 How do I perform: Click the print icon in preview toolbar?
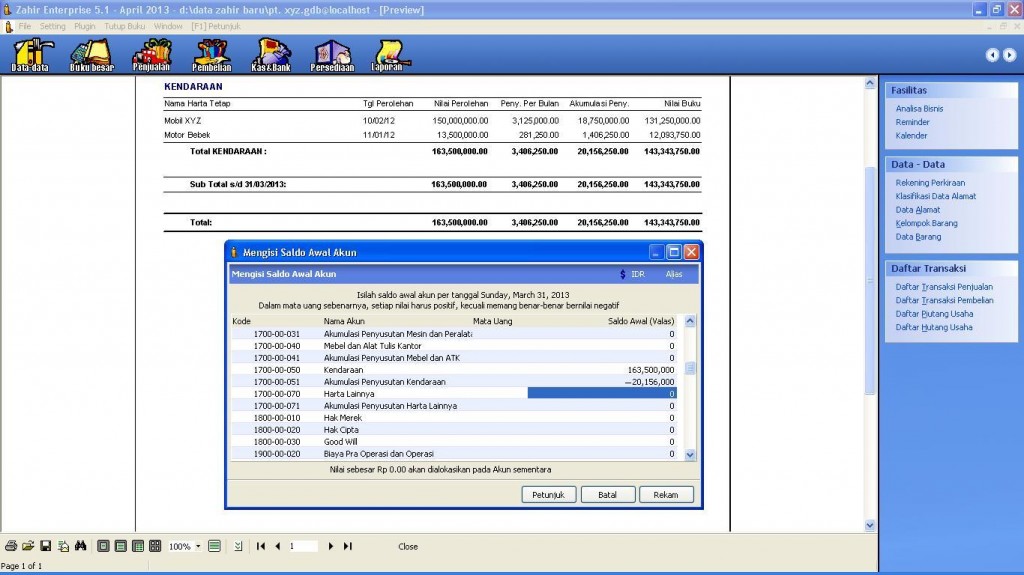point(10,547)
